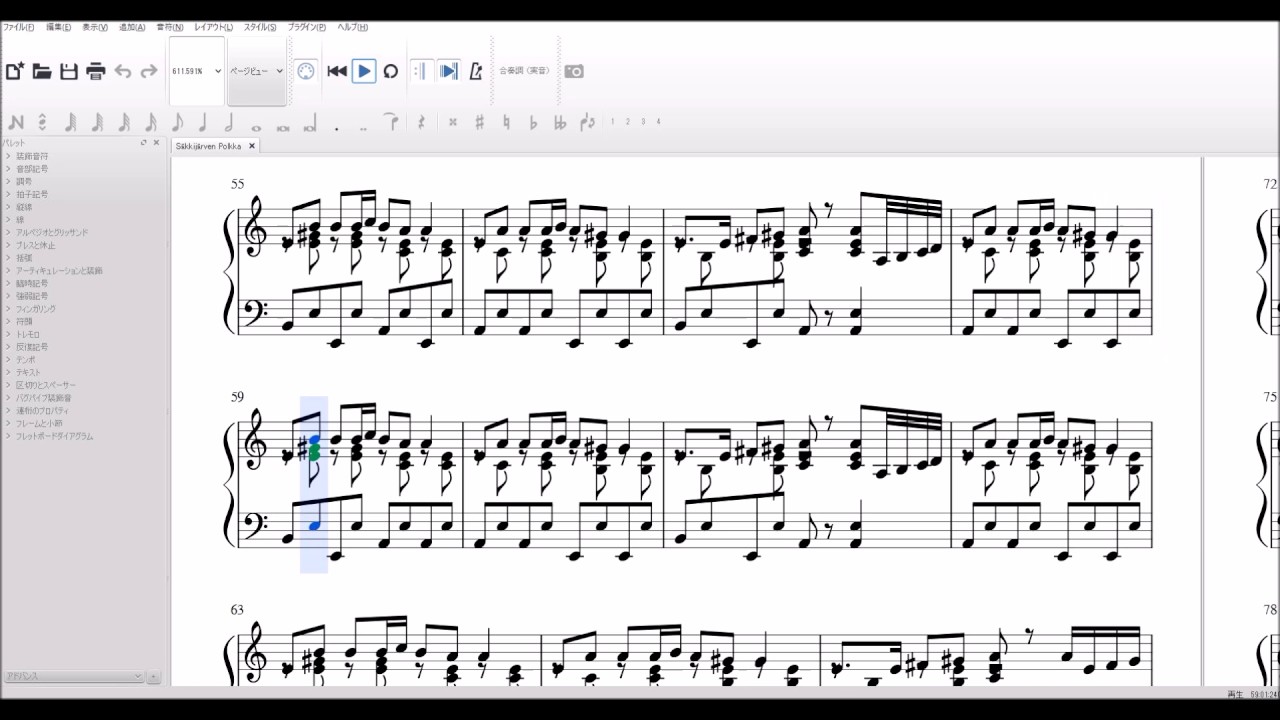
Task: Capture a screenshot with camera icon
Action: [574, 71]
